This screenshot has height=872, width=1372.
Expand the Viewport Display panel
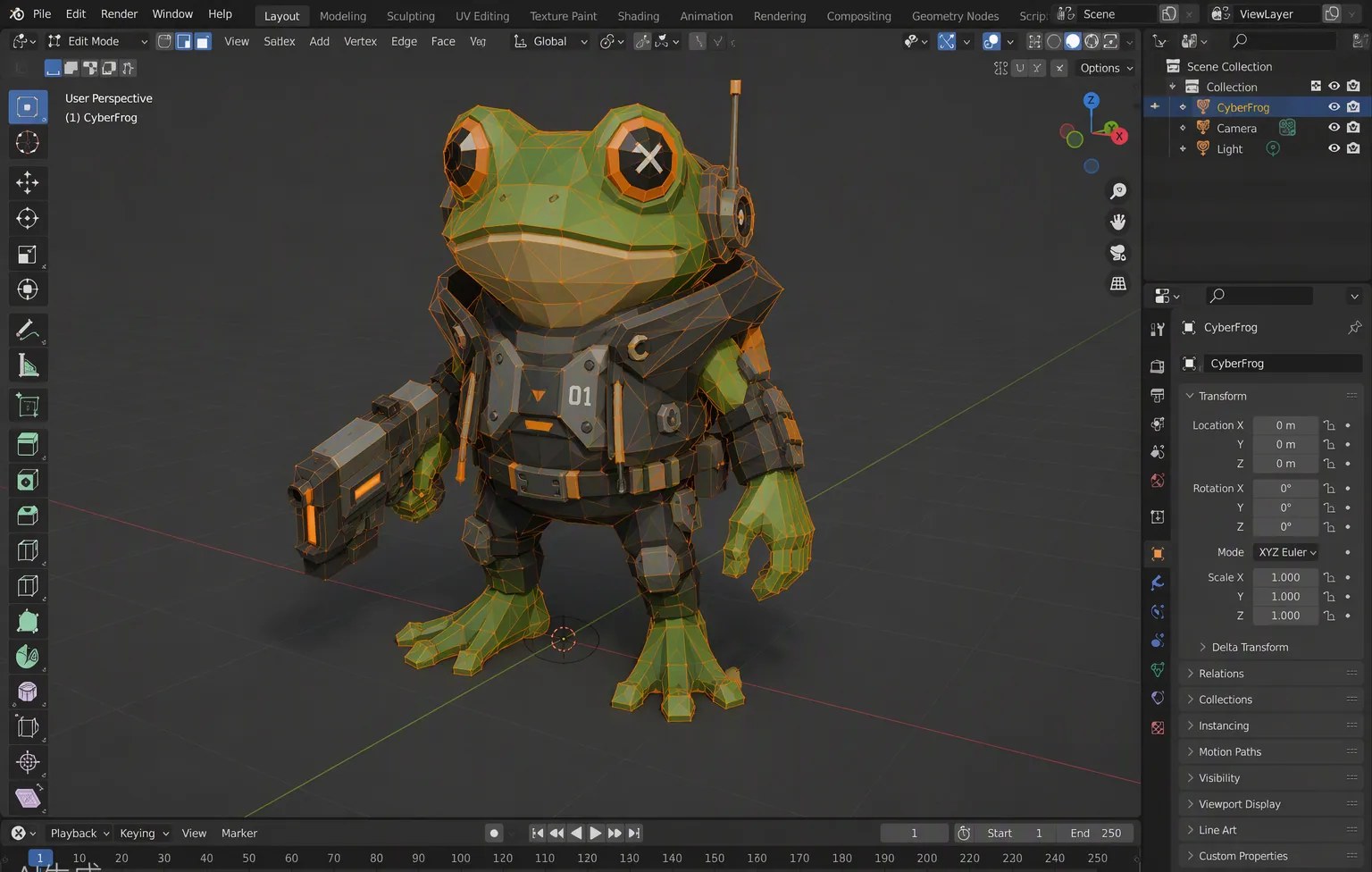pyautogui.click(x=1271, y=804)
